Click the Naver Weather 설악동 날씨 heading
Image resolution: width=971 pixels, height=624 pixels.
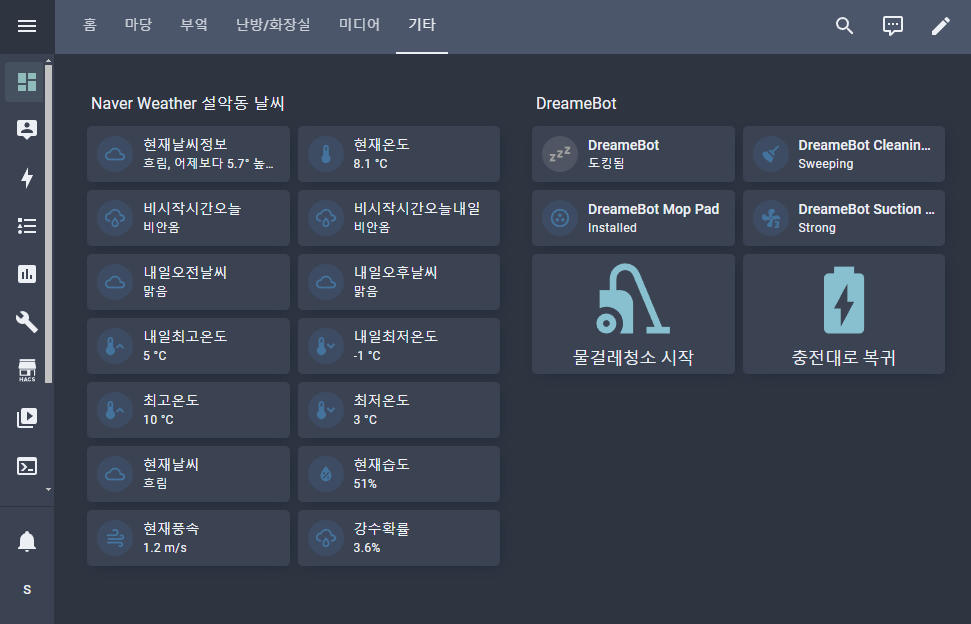point(188,103)
